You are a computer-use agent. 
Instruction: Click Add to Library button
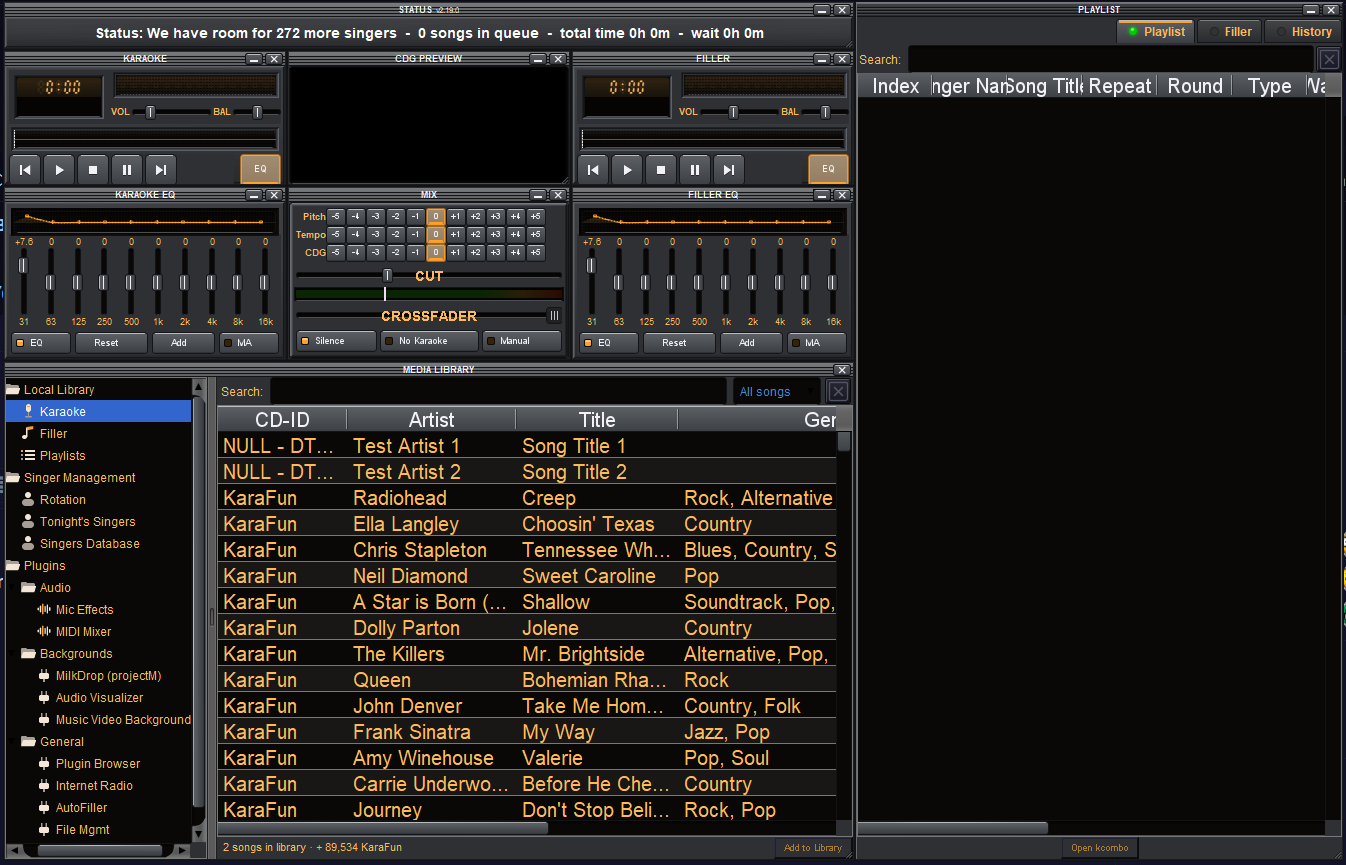(x=812, y=848)
